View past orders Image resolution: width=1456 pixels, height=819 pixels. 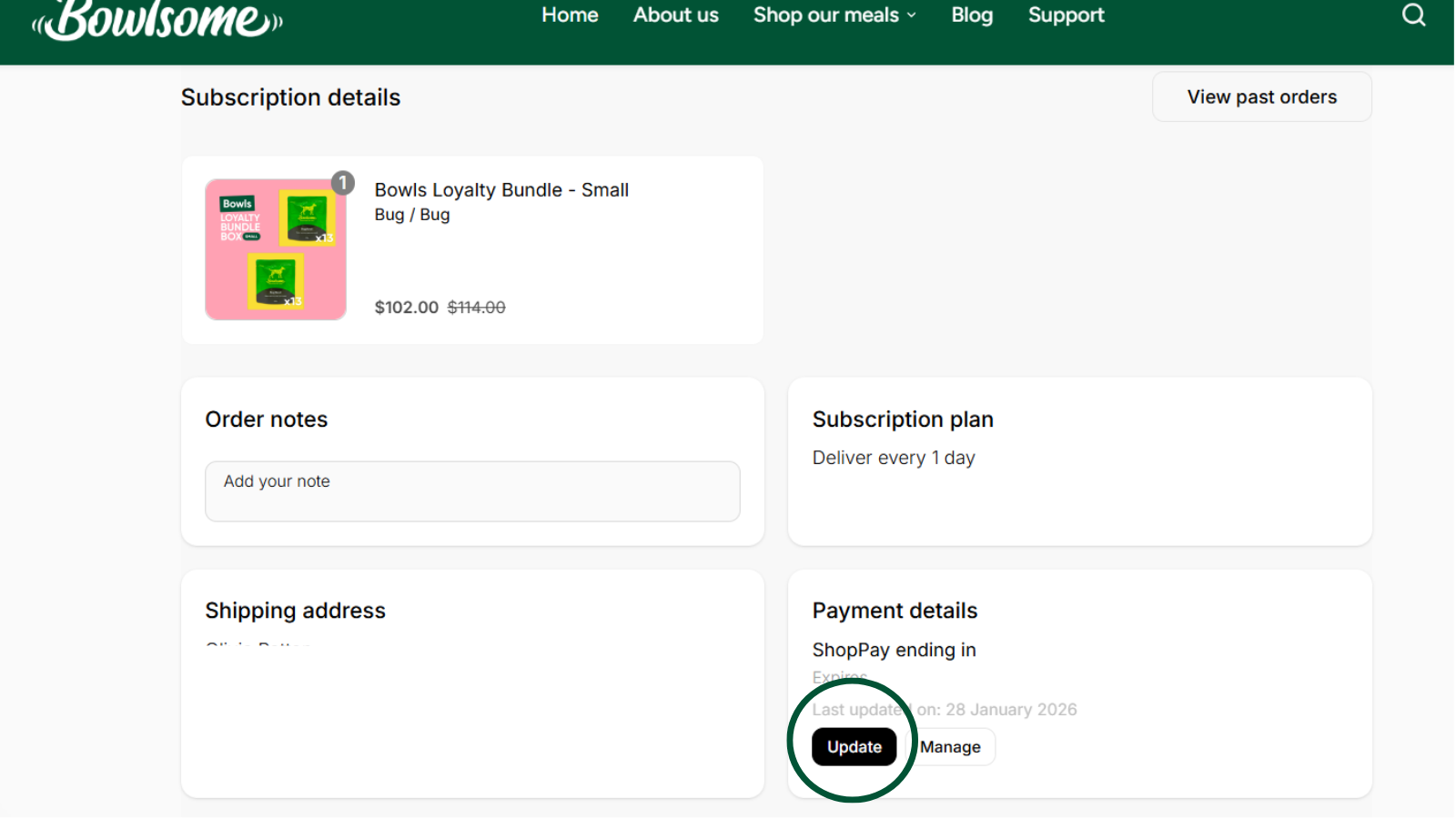[1261, 97]
